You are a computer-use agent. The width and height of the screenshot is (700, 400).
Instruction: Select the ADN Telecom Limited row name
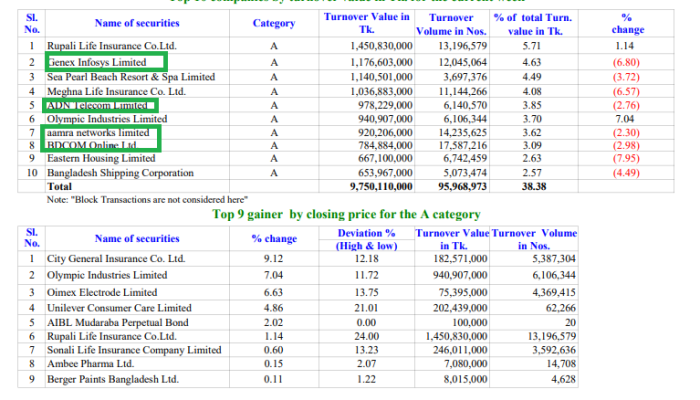point(97,105)
